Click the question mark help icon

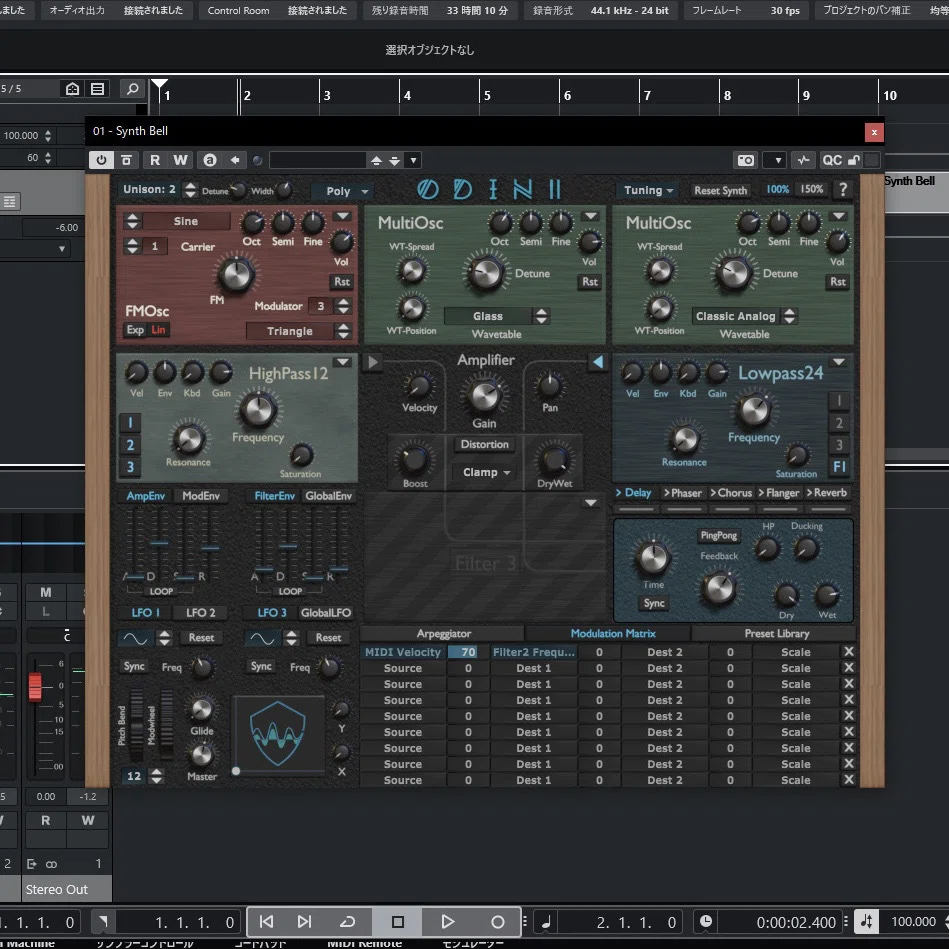[x=842, y=189]
